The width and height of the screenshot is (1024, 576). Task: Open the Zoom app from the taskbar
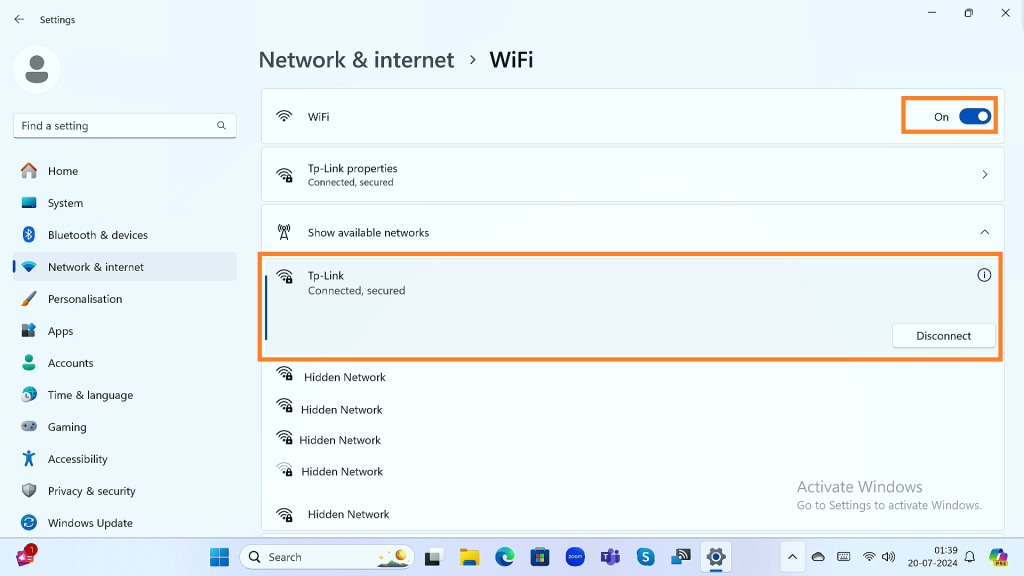[x=575, y=557]
